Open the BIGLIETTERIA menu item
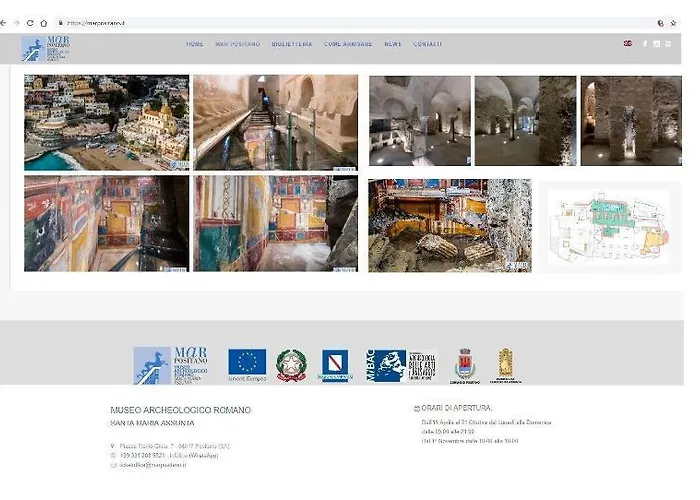The width and height of the screenshot is (700, 500). pos(290,44)
